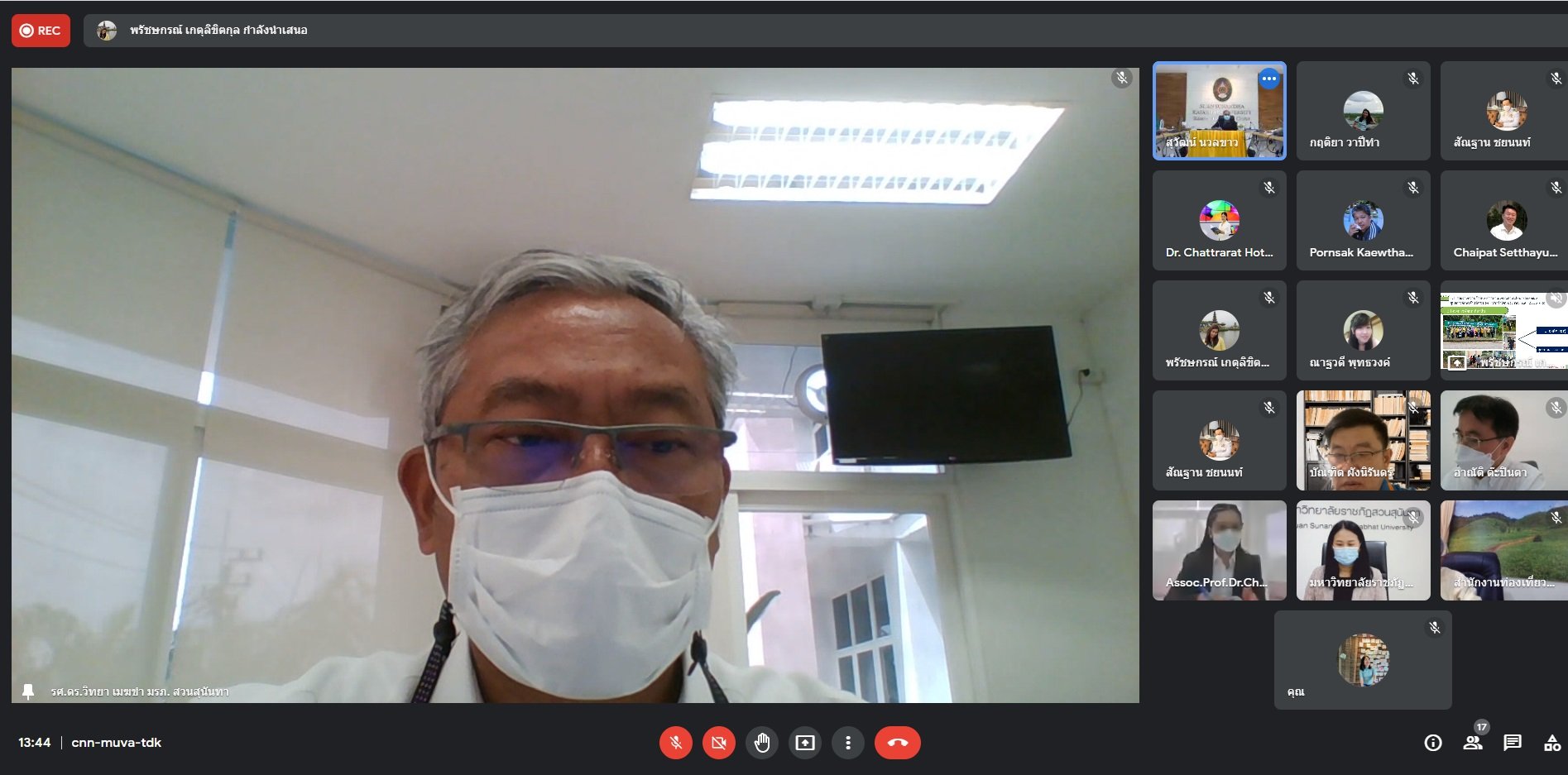1568x775 pixels.
Task: Leave the call with red hang-up button
Action: pos(897,743)
